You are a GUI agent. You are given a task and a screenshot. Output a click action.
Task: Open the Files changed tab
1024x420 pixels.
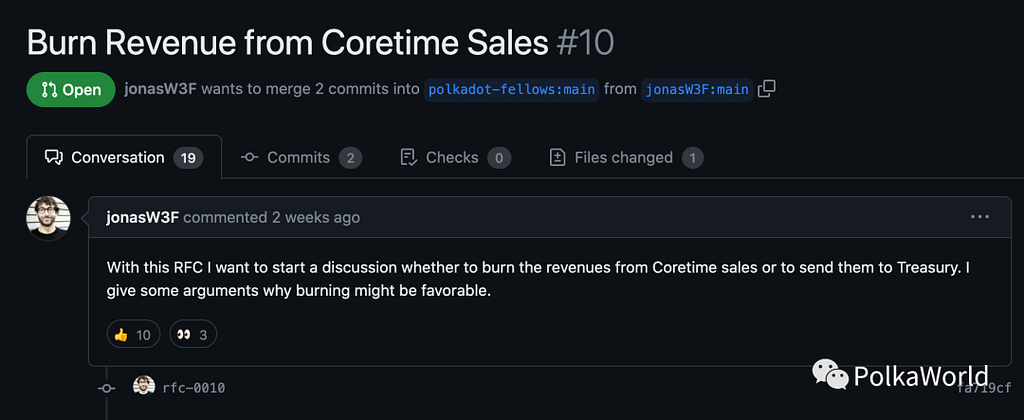[626, 157]
